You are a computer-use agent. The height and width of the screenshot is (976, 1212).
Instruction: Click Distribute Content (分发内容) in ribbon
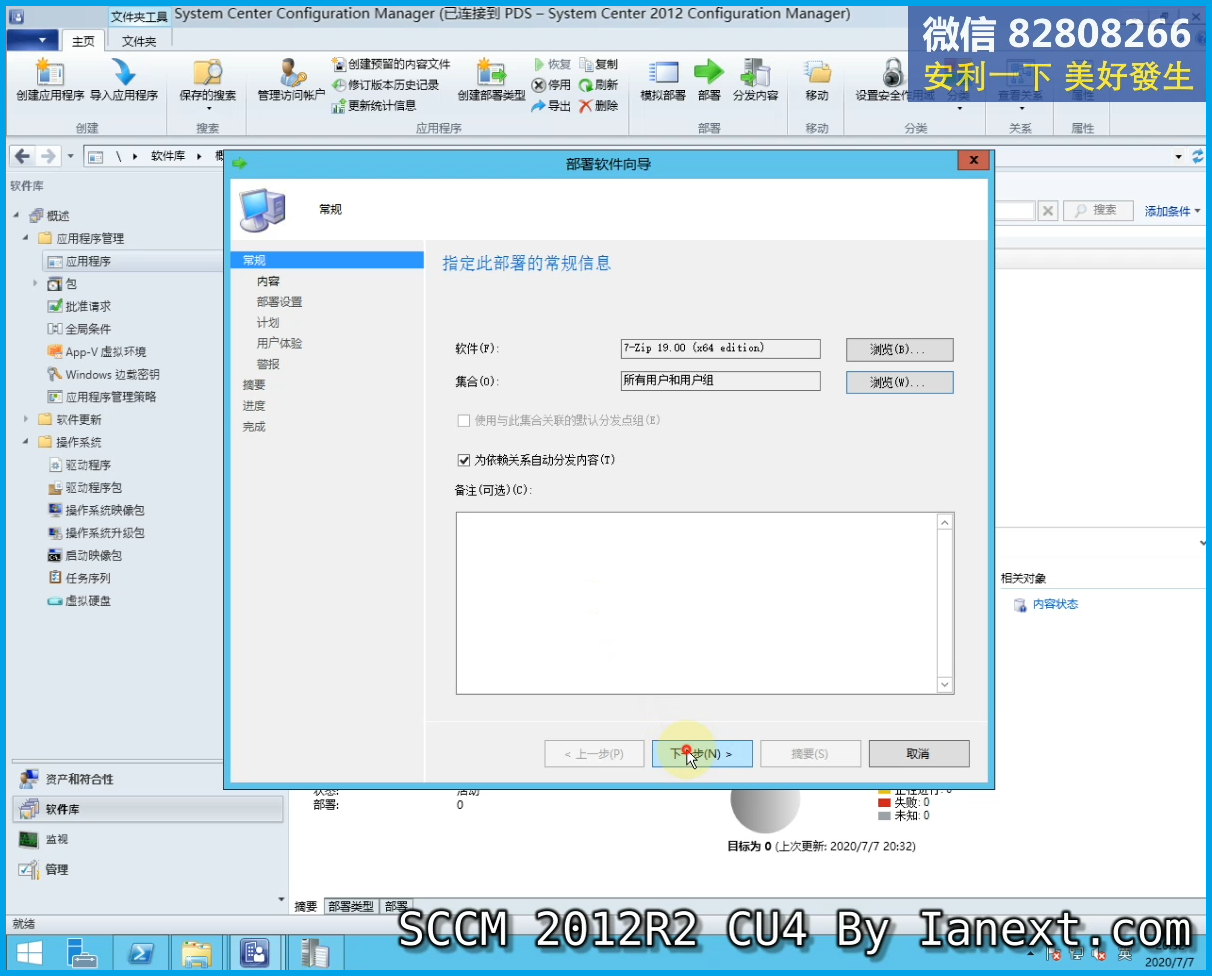click(755, 81)
